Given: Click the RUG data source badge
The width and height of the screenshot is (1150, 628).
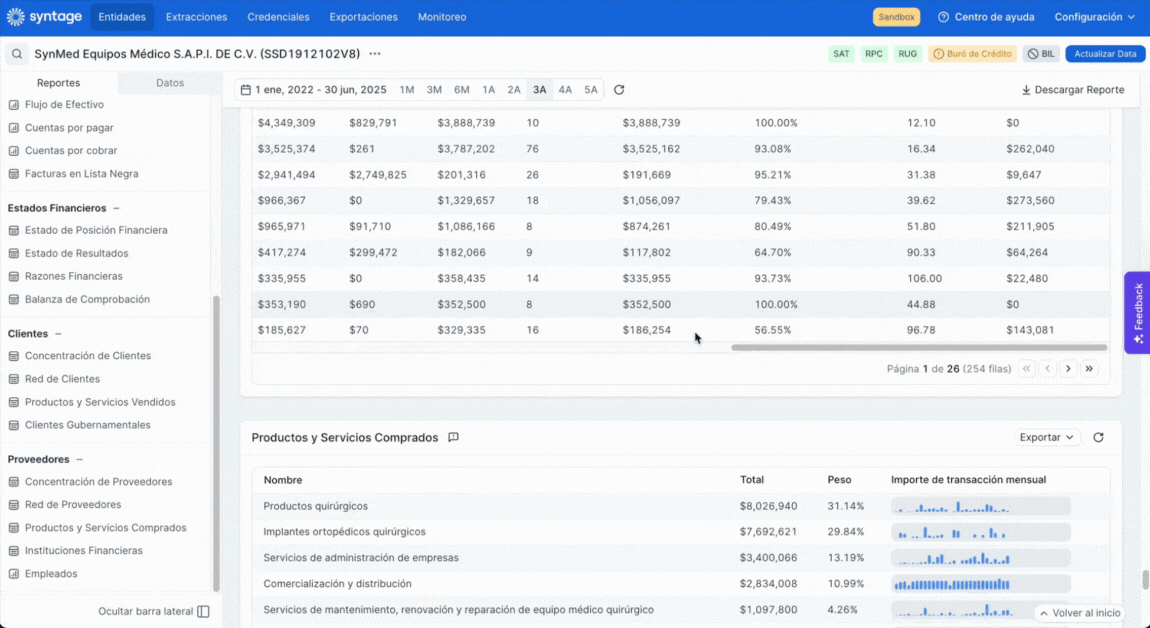Looking at the screenshot, I should (x=907, y=54).
